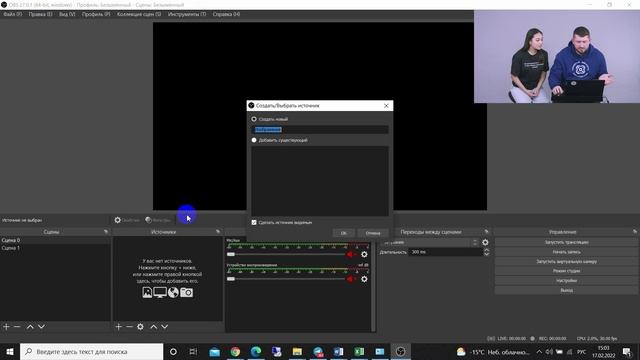Click Начать запись button
The image size is (640, 360).
click(566, 252)
